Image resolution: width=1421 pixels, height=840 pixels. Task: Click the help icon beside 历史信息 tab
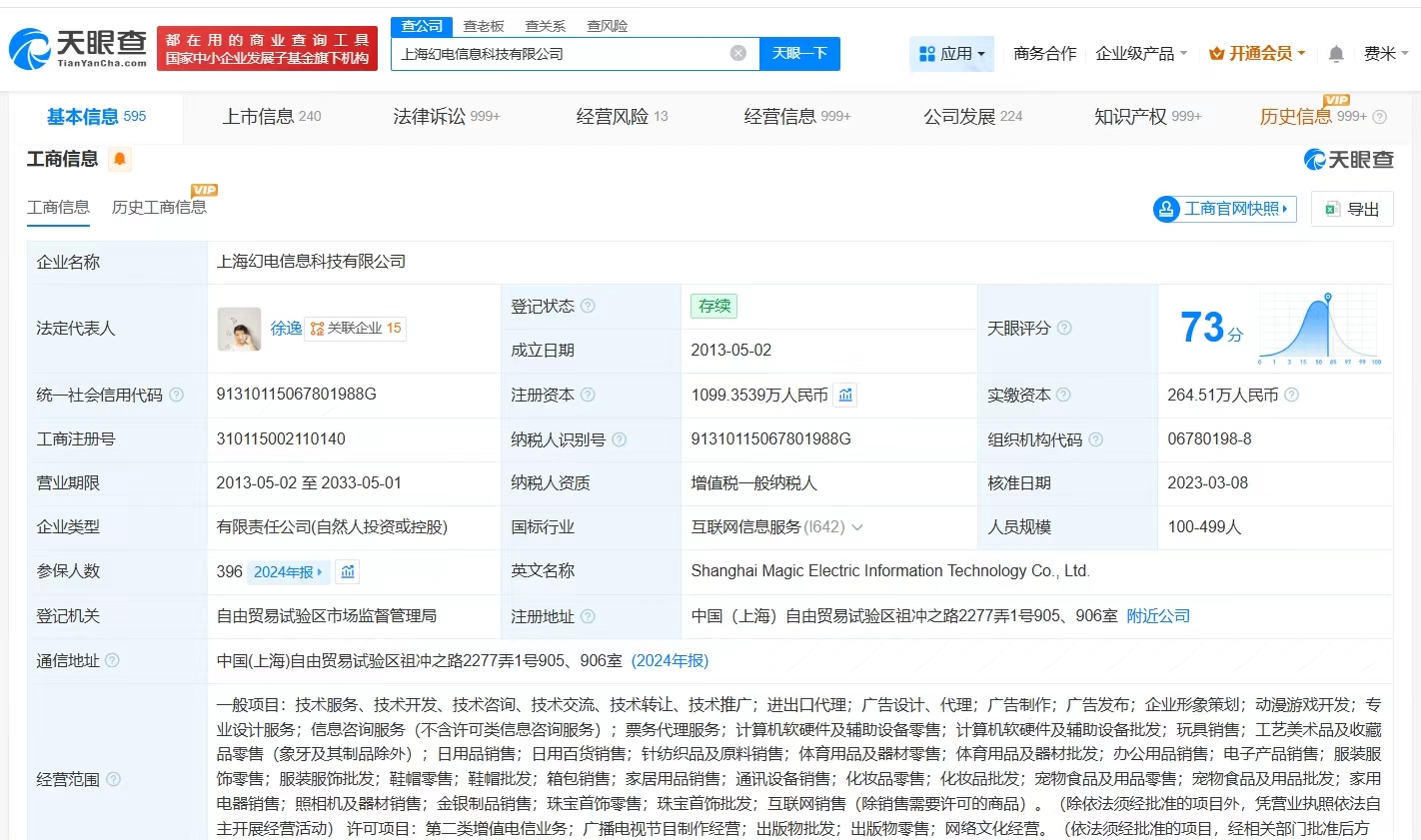click(1380, 117)
